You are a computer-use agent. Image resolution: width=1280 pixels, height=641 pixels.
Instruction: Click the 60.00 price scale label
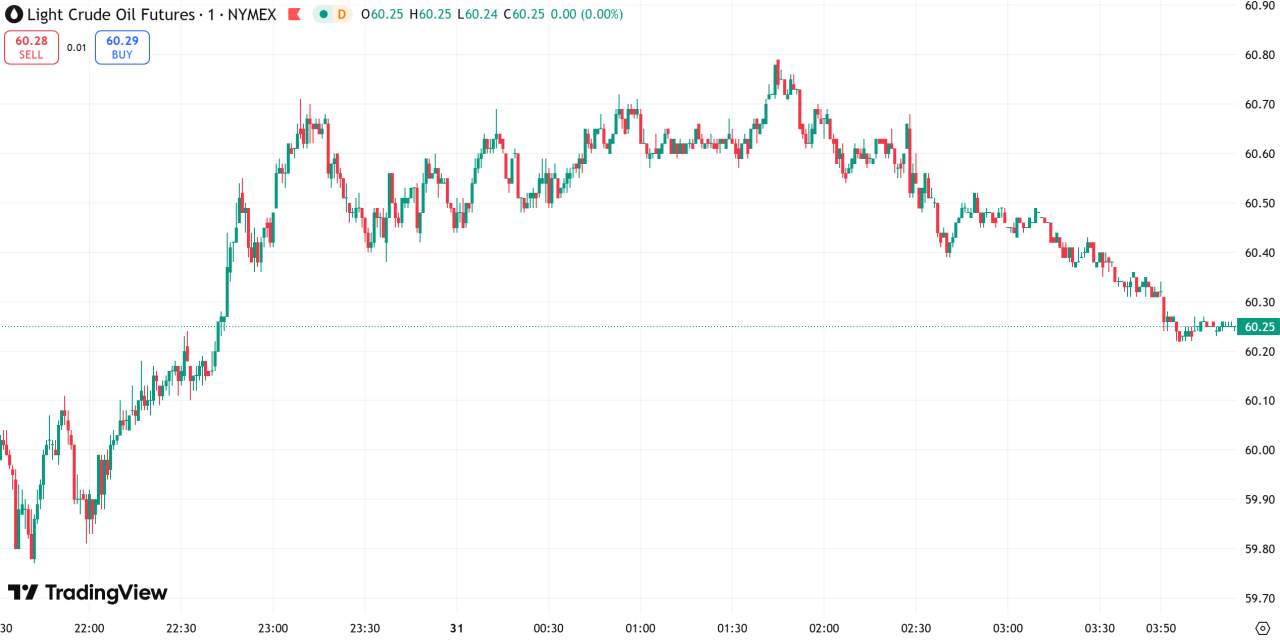(1259, 450)
